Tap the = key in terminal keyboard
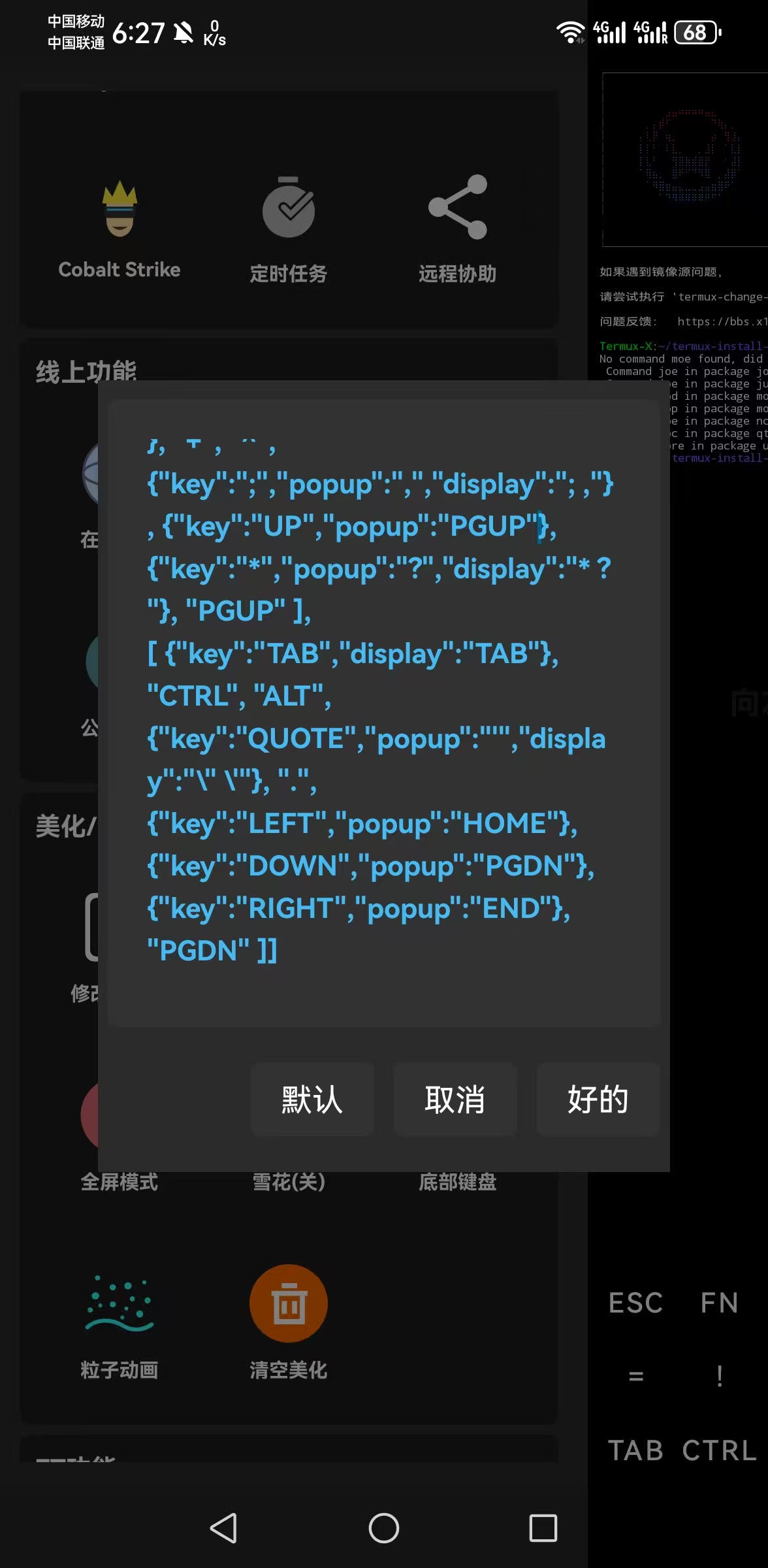Image resolution: width=768 pixels, height=1568 pixels. [636, 1376]
